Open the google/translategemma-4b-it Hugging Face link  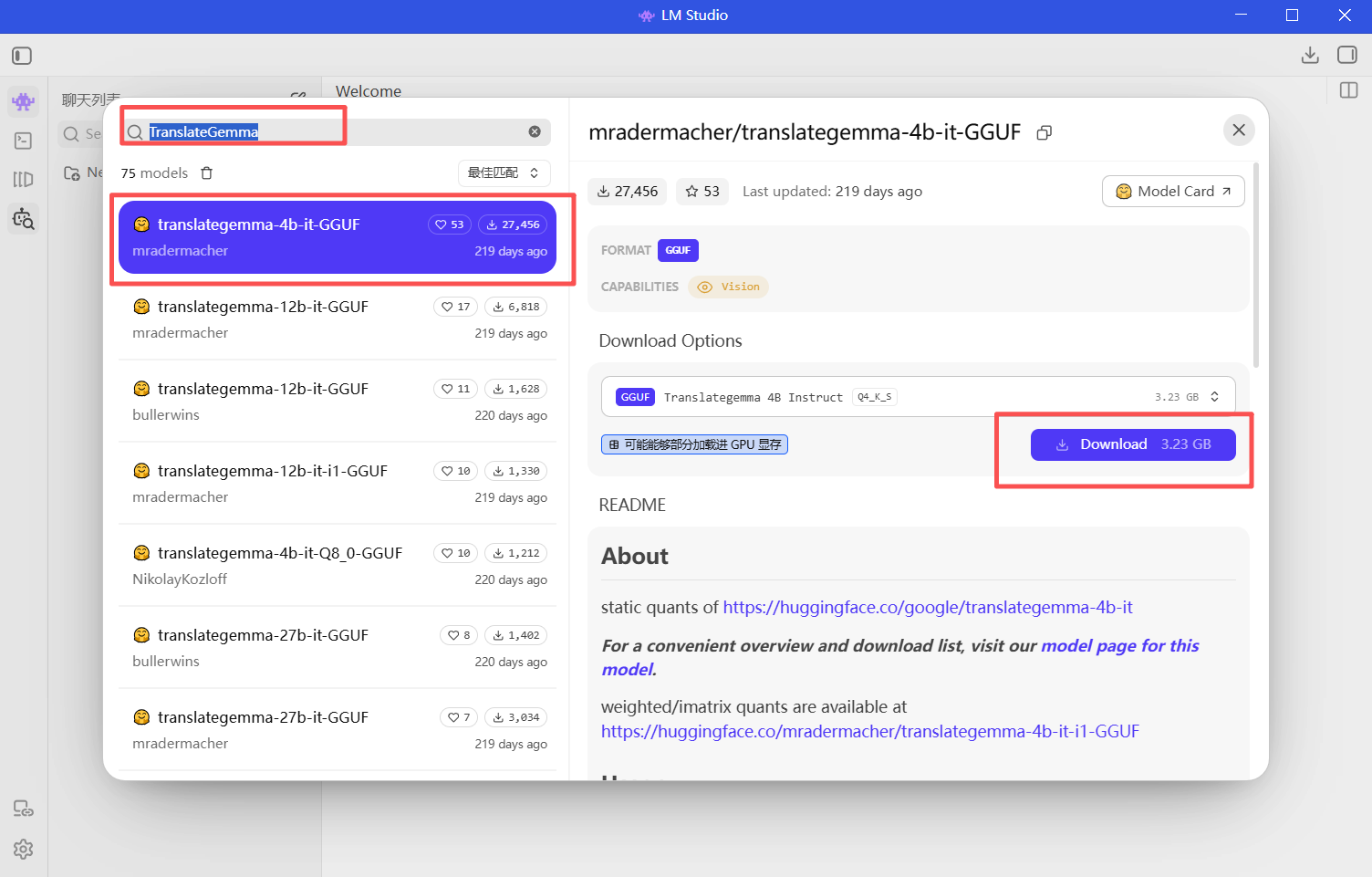click(928, 608)
